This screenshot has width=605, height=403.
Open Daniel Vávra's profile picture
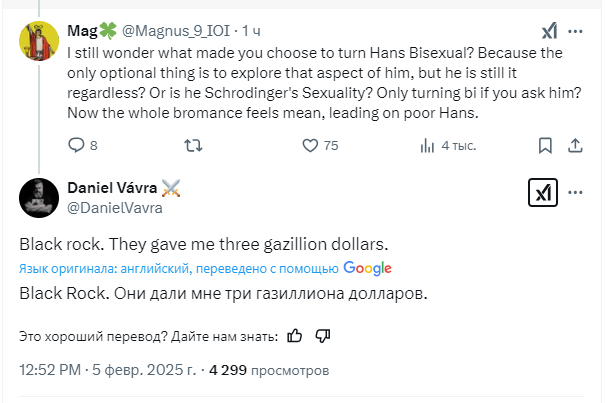37,198
